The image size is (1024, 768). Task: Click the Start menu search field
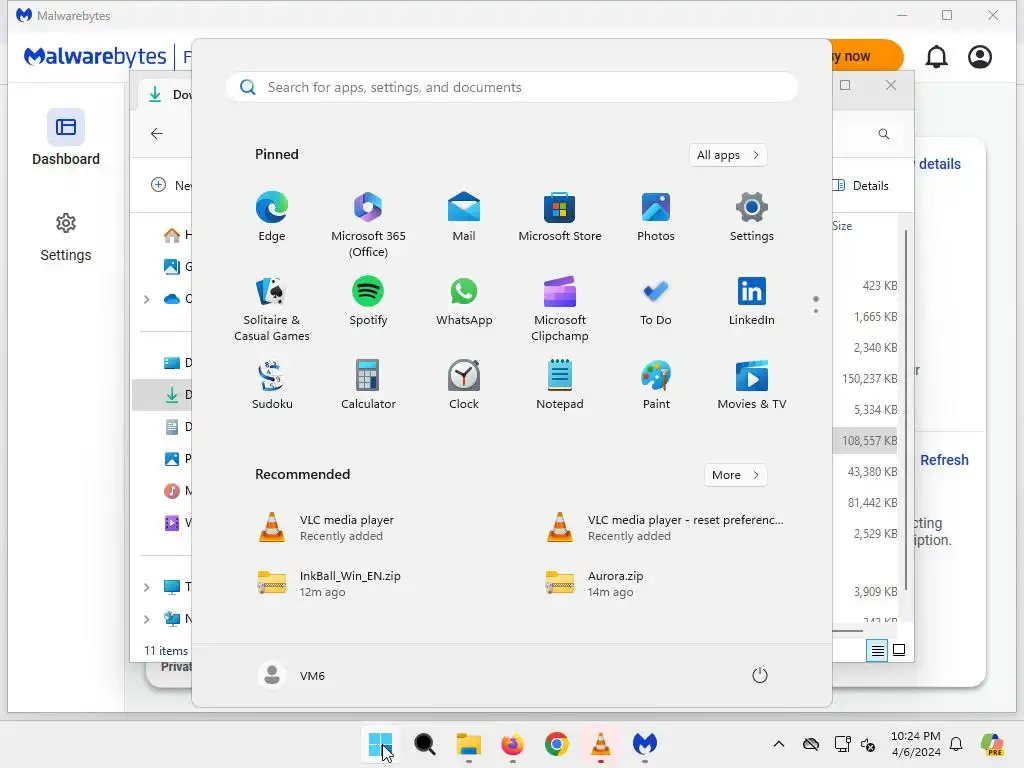click(511, 88)
